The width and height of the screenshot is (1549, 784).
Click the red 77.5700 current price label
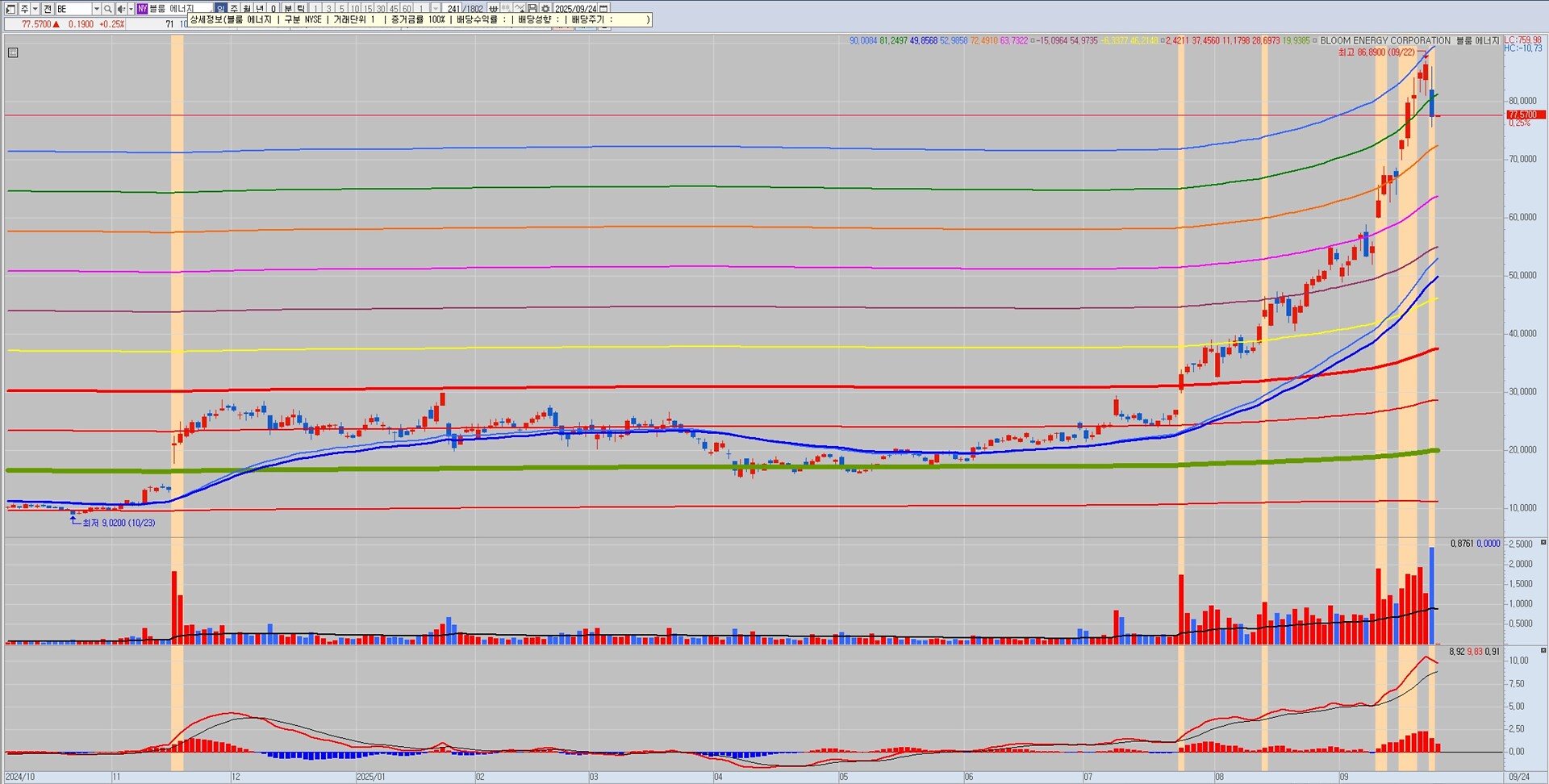[1526, 115]
